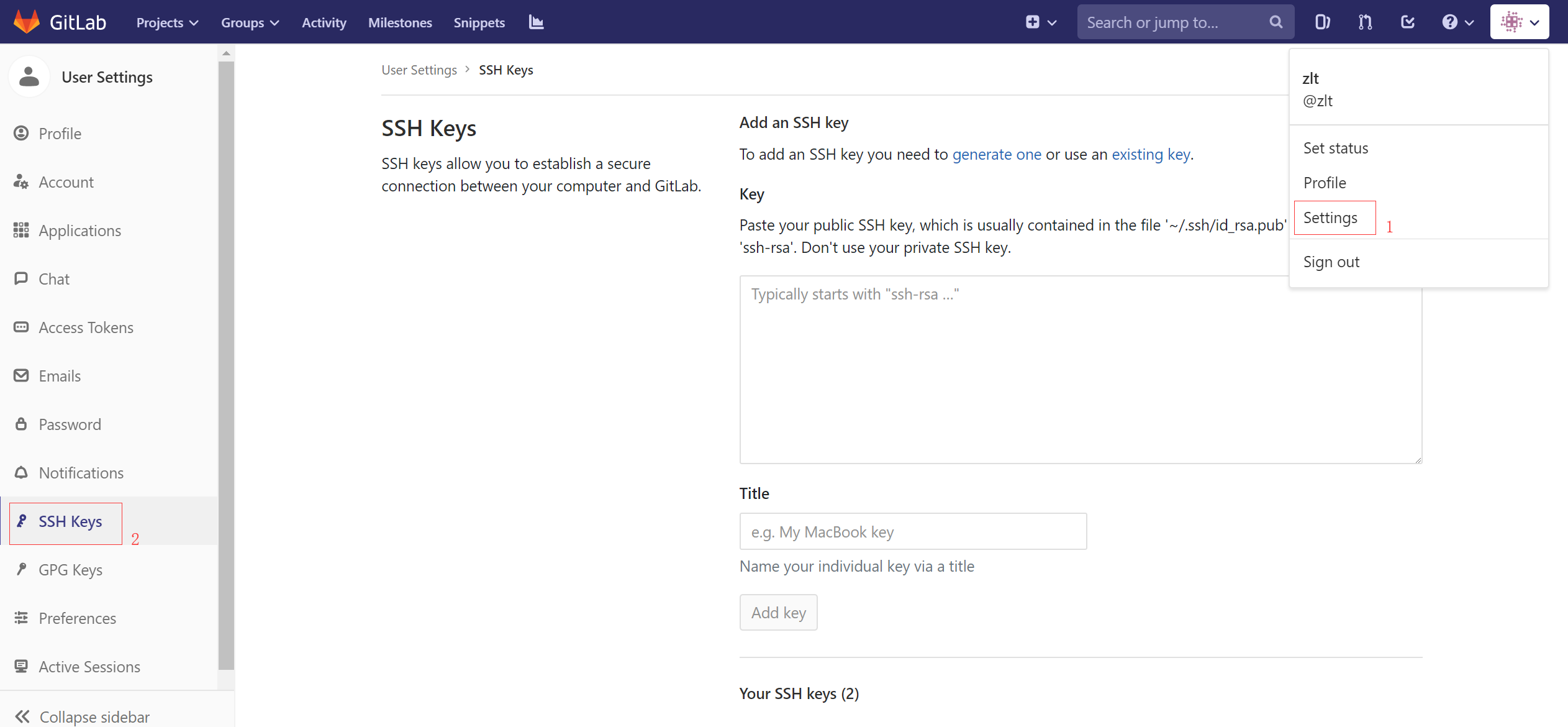
Task: Click the instance statistics chart icon
Action: tap(536, 22)
